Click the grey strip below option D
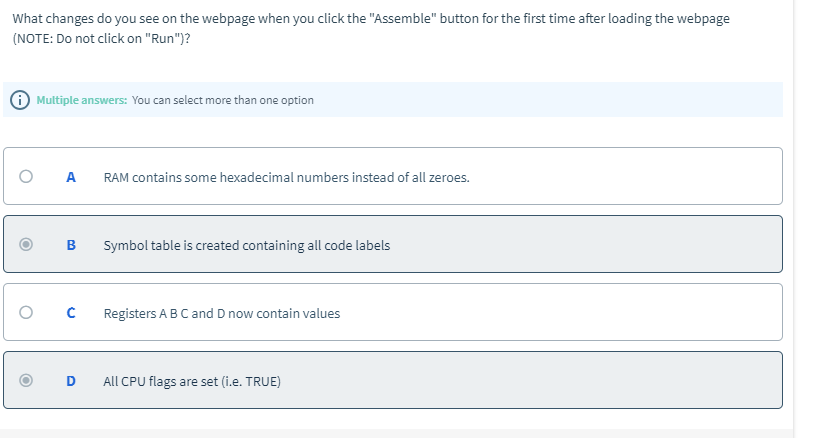This screenshot has width=813, height=438. click(397, 433)
